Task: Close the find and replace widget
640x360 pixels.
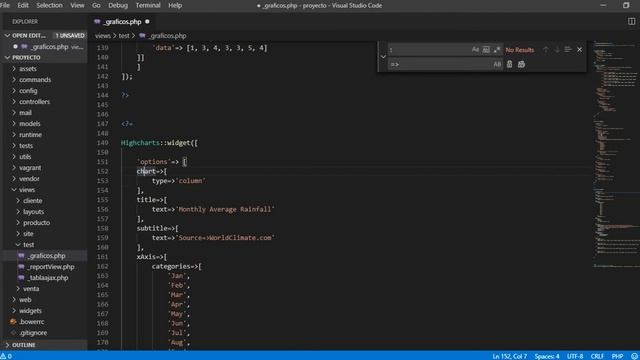Action: pos(580,50)
